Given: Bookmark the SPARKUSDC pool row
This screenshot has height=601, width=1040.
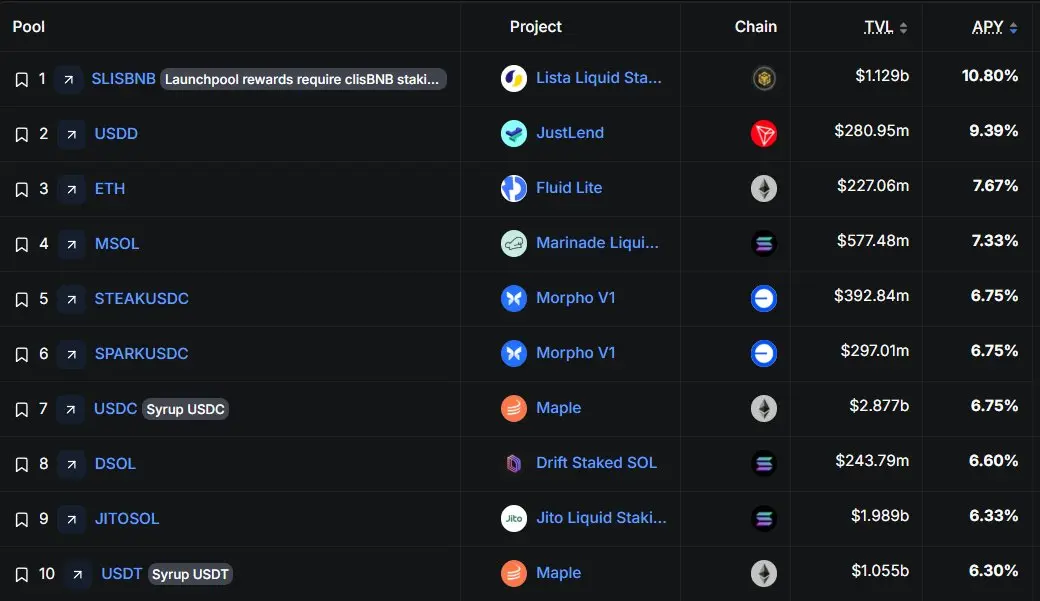Looking at the screenshot, I should [21, 355].
